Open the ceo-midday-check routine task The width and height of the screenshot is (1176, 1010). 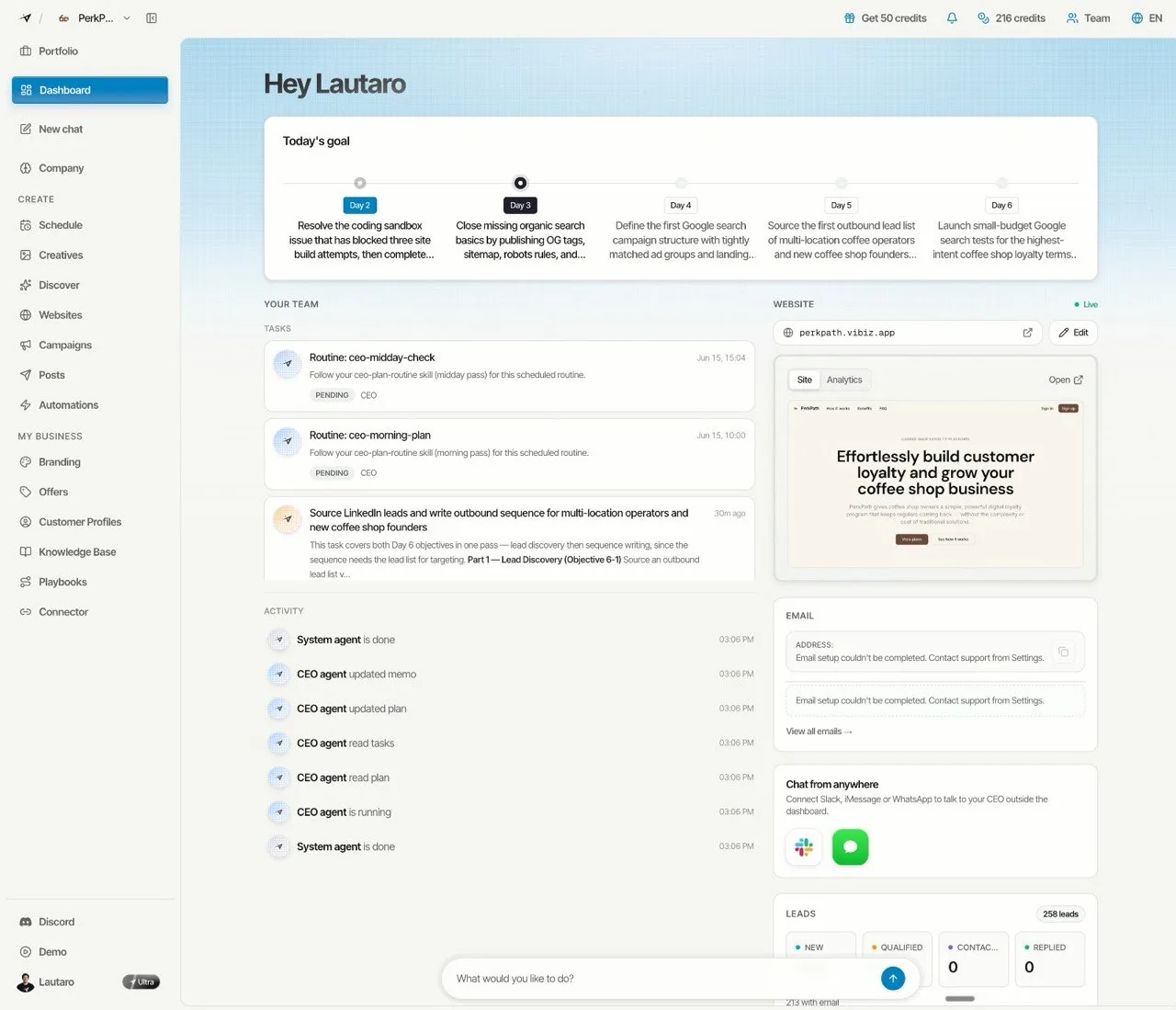click(x=509, y=376)
